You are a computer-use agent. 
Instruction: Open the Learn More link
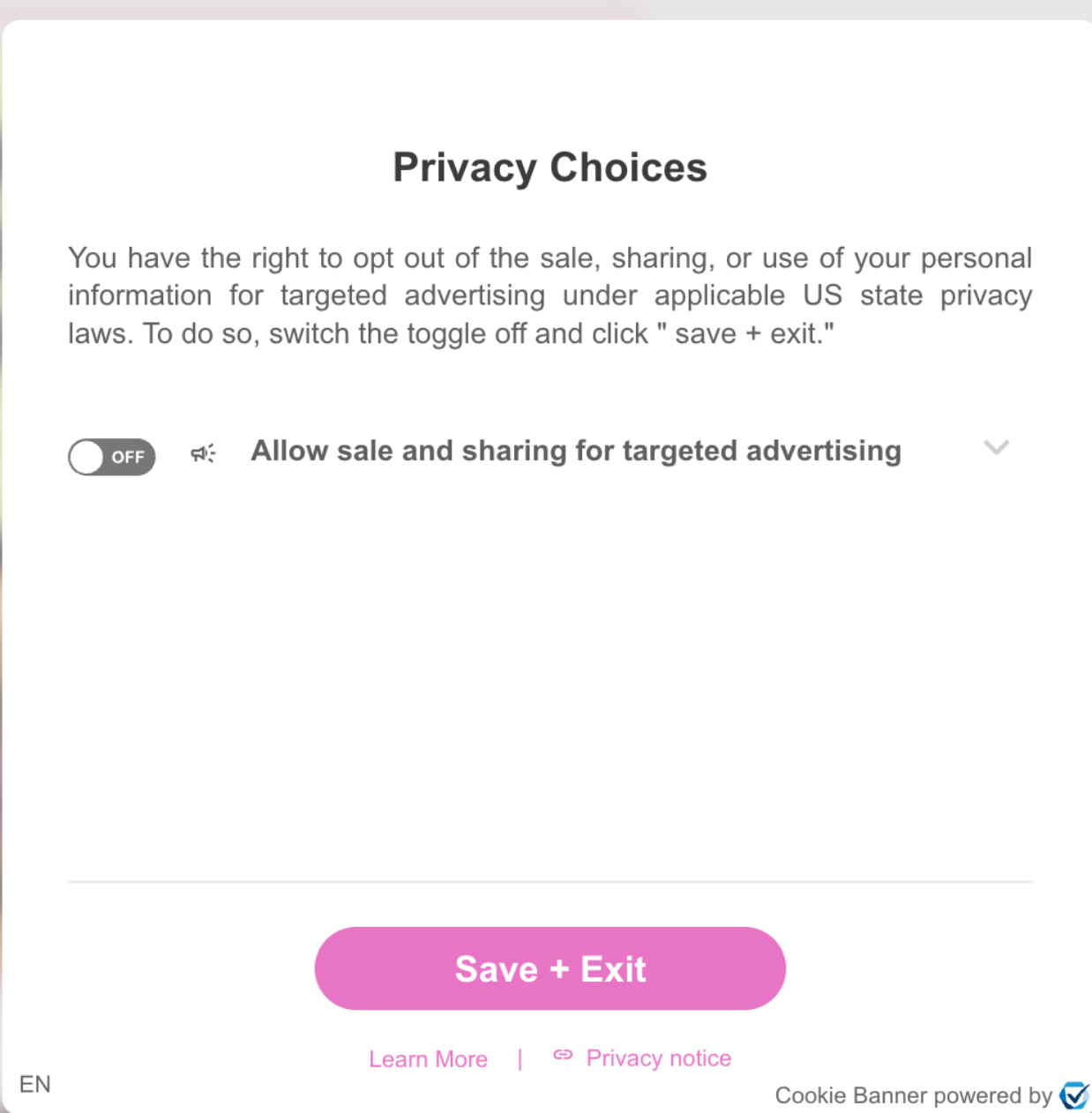428,1058
